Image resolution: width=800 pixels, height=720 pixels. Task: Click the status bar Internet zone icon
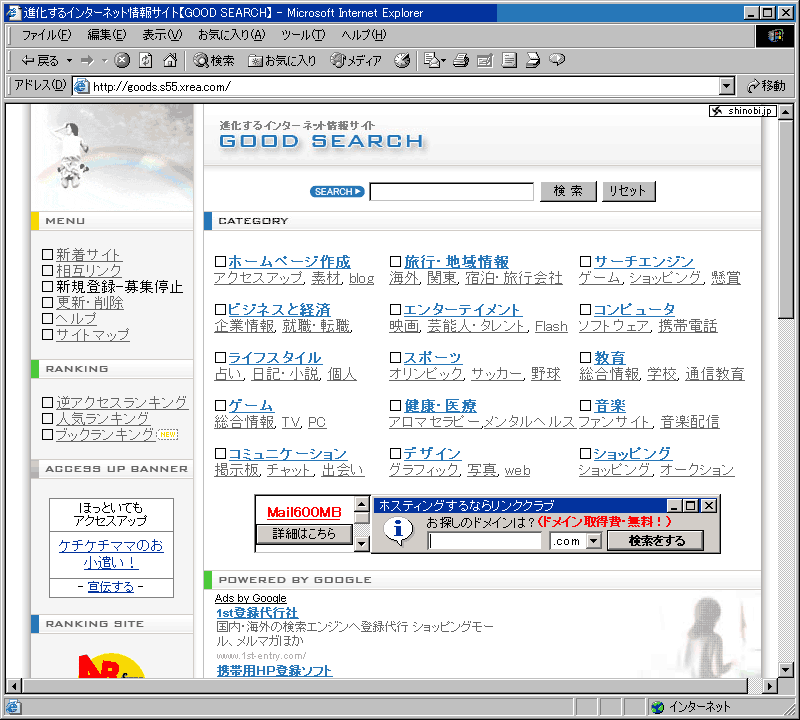(x=657, y=707)
